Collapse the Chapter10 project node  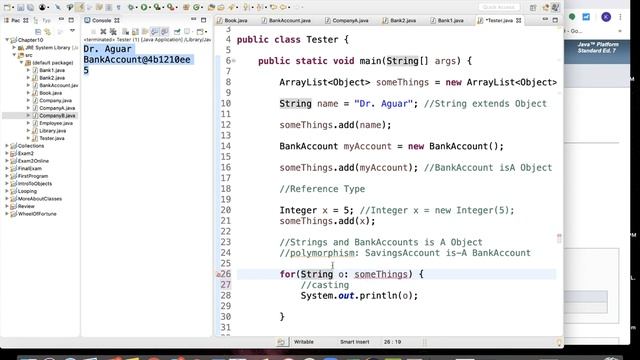(7, 40)
